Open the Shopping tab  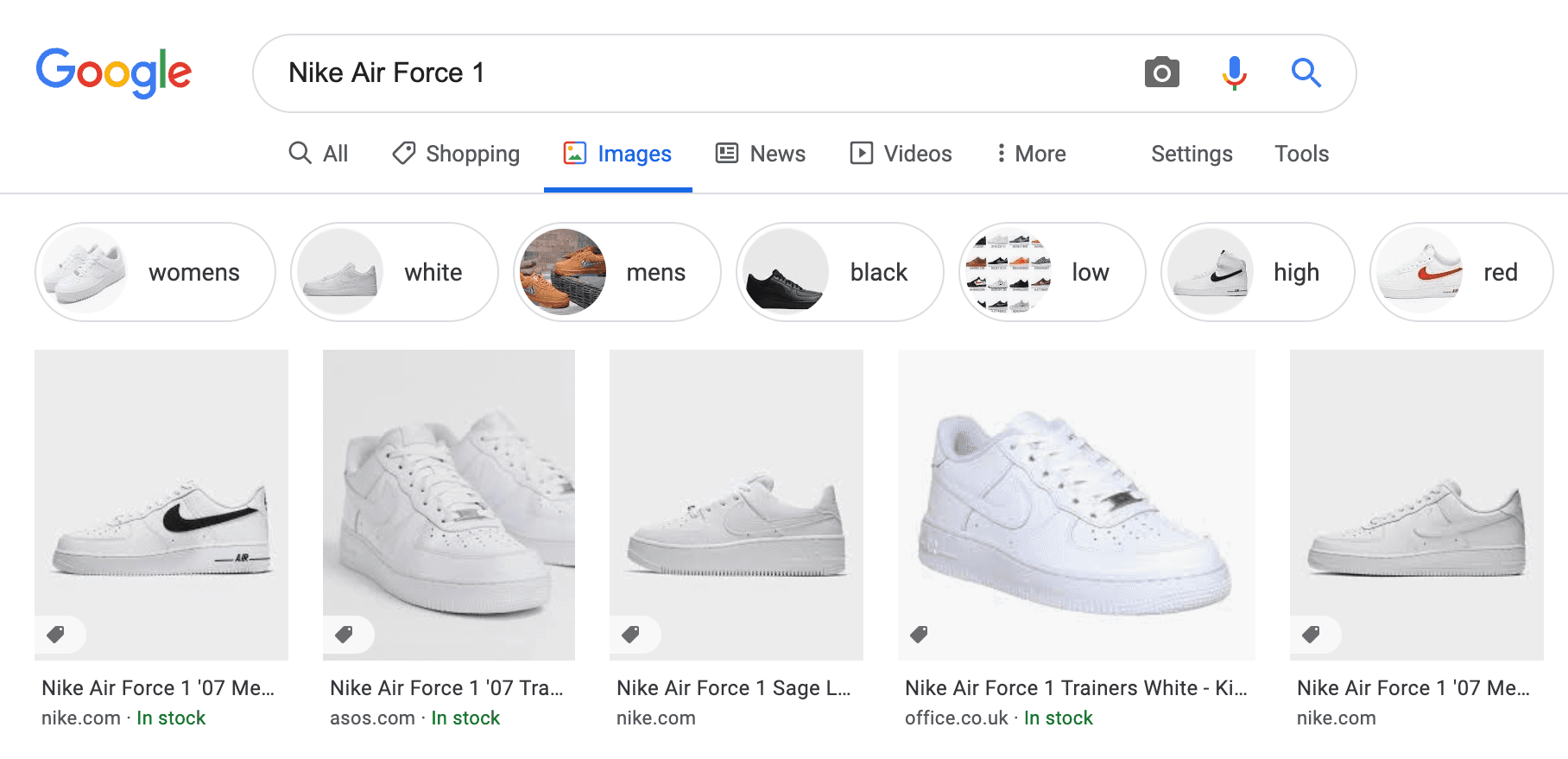(456, 154)
